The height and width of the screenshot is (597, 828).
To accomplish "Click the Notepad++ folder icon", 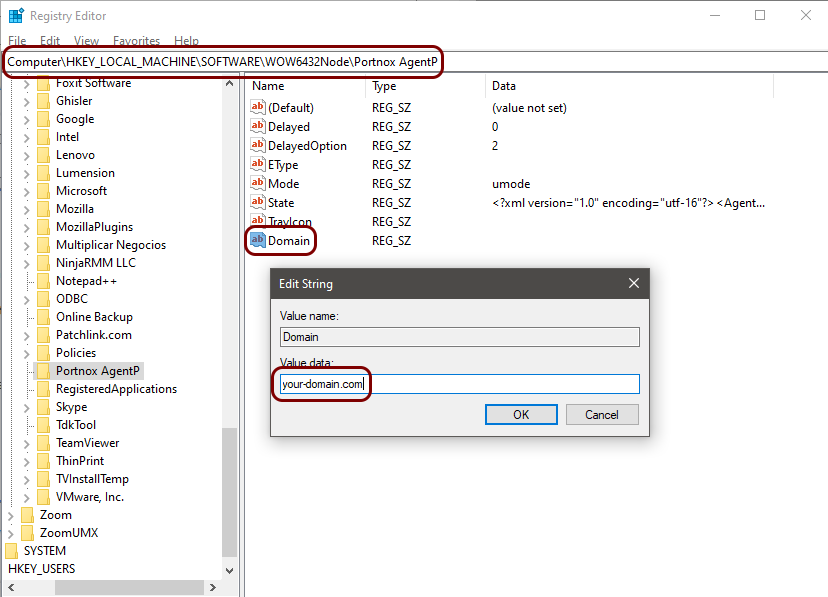I will [x=43, y=281].
